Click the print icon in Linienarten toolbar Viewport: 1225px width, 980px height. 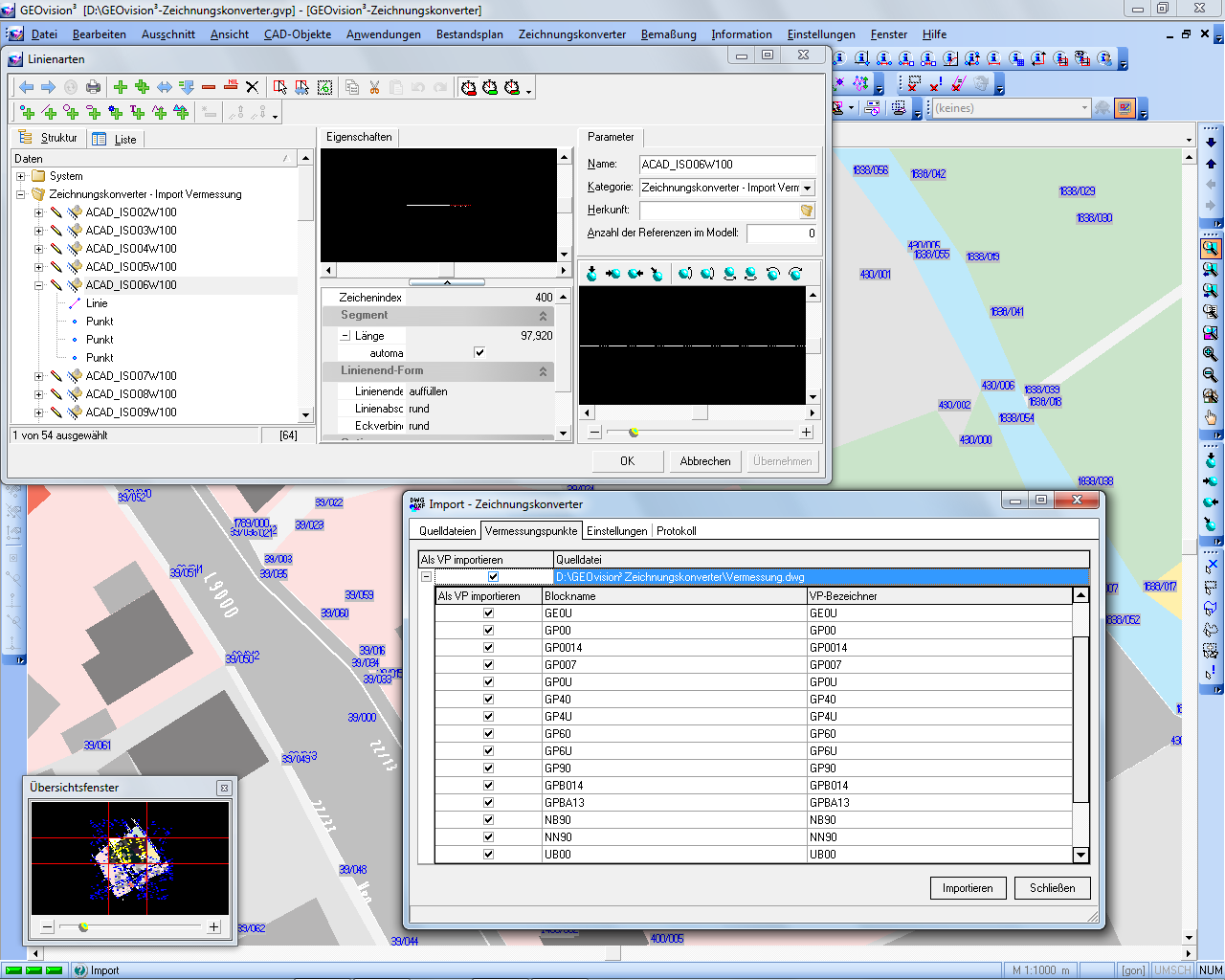93,87
